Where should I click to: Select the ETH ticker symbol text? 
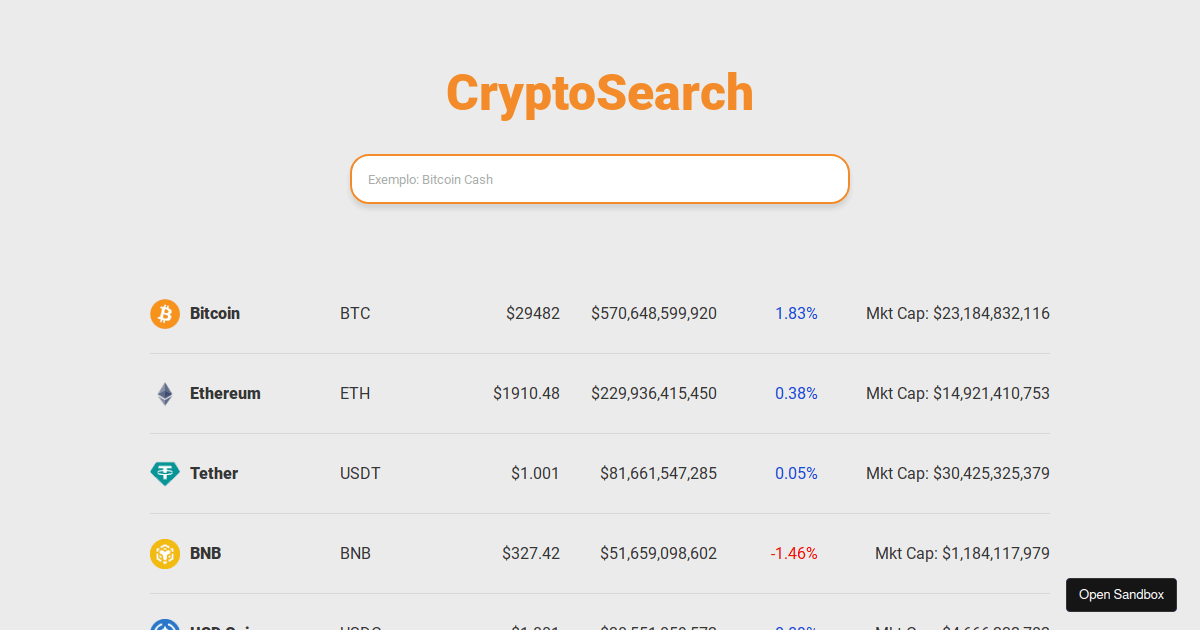(x=354, y=393)
